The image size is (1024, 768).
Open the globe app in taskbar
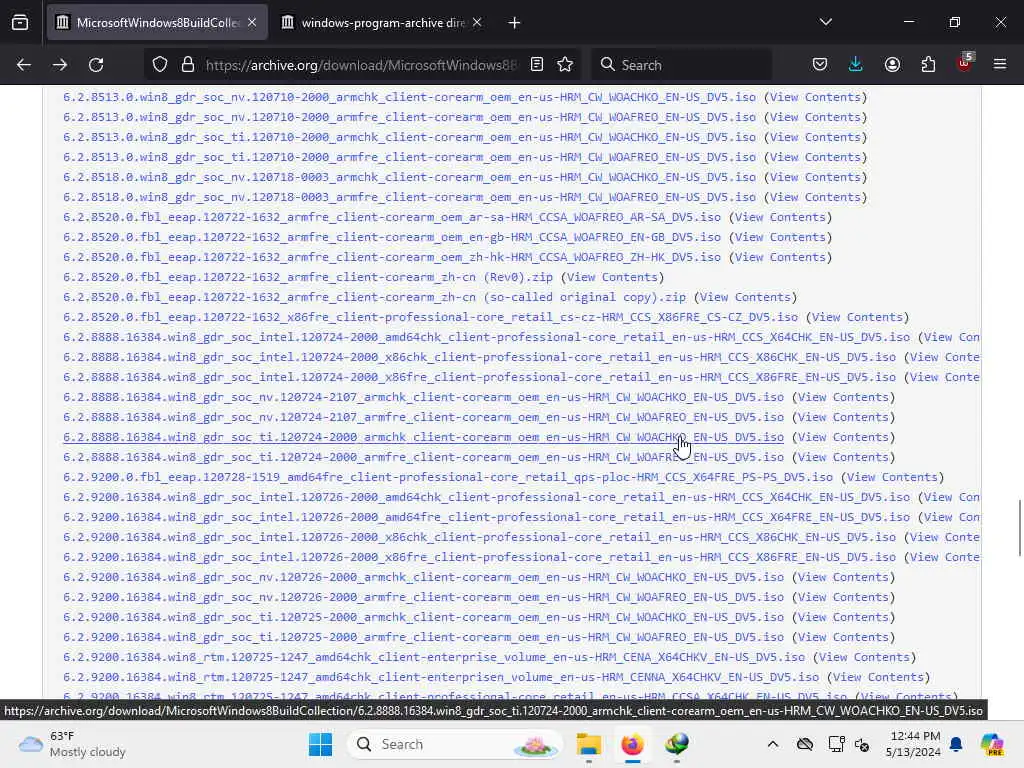(677, 744)
